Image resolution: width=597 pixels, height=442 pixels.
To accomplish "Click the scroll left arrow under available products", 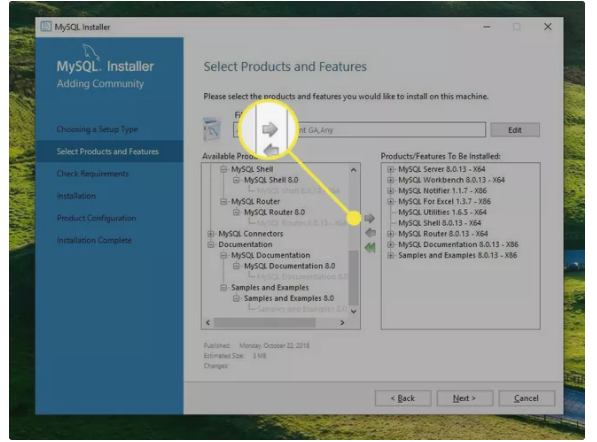I will click(208, 322).
